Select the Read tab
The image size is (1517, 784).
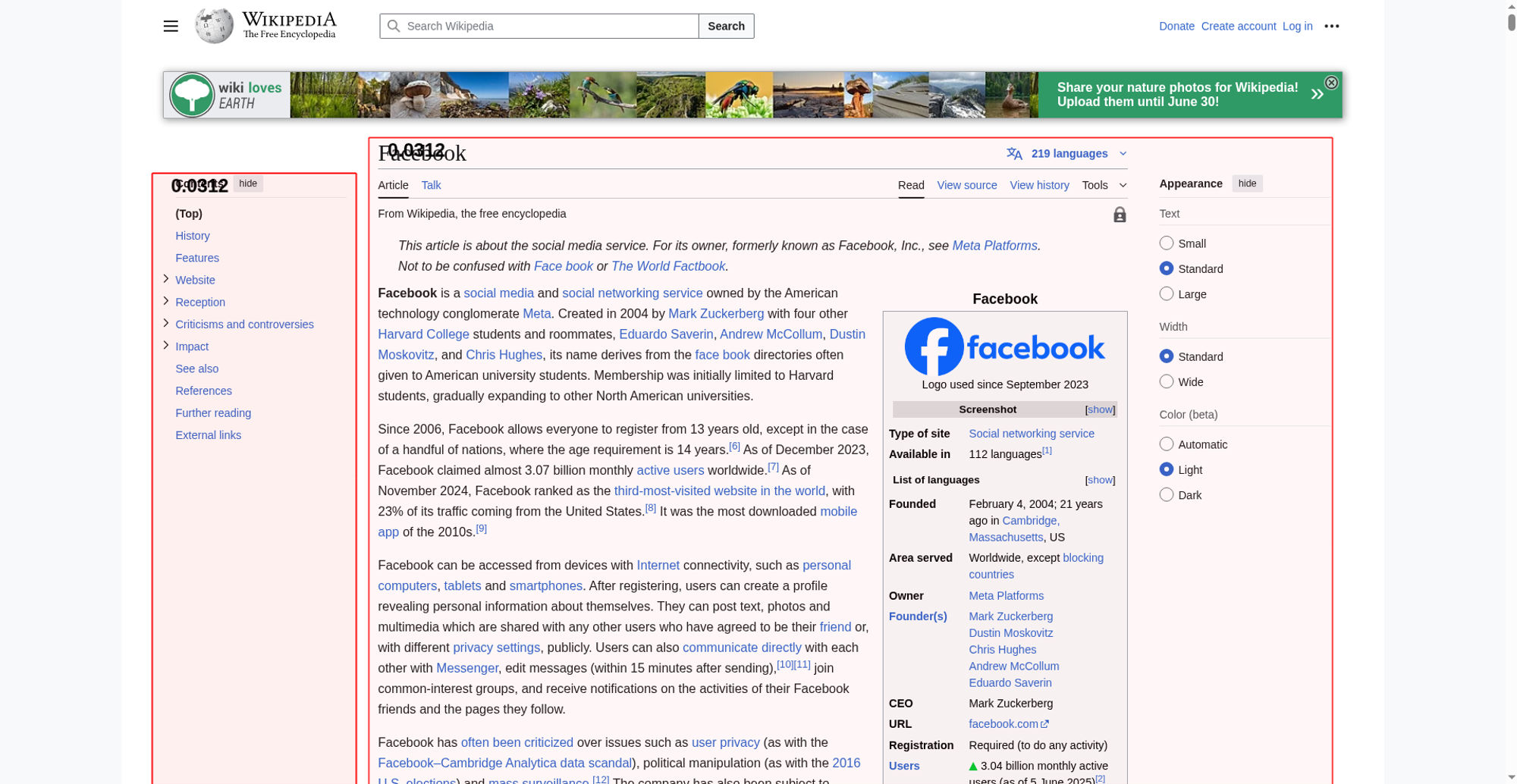(911, 185)
